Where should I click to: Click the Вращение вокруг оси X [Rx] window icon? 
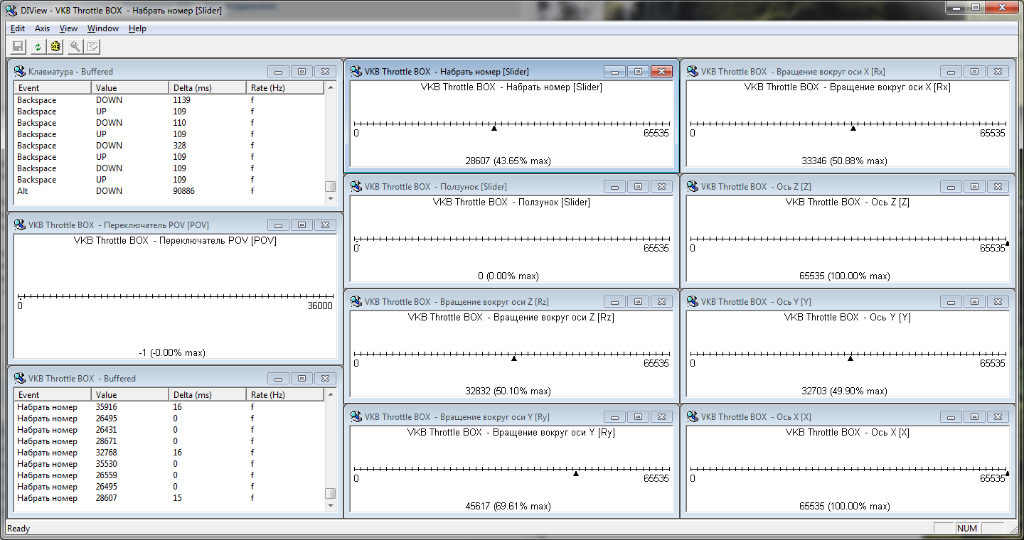(x=693, y=71)
